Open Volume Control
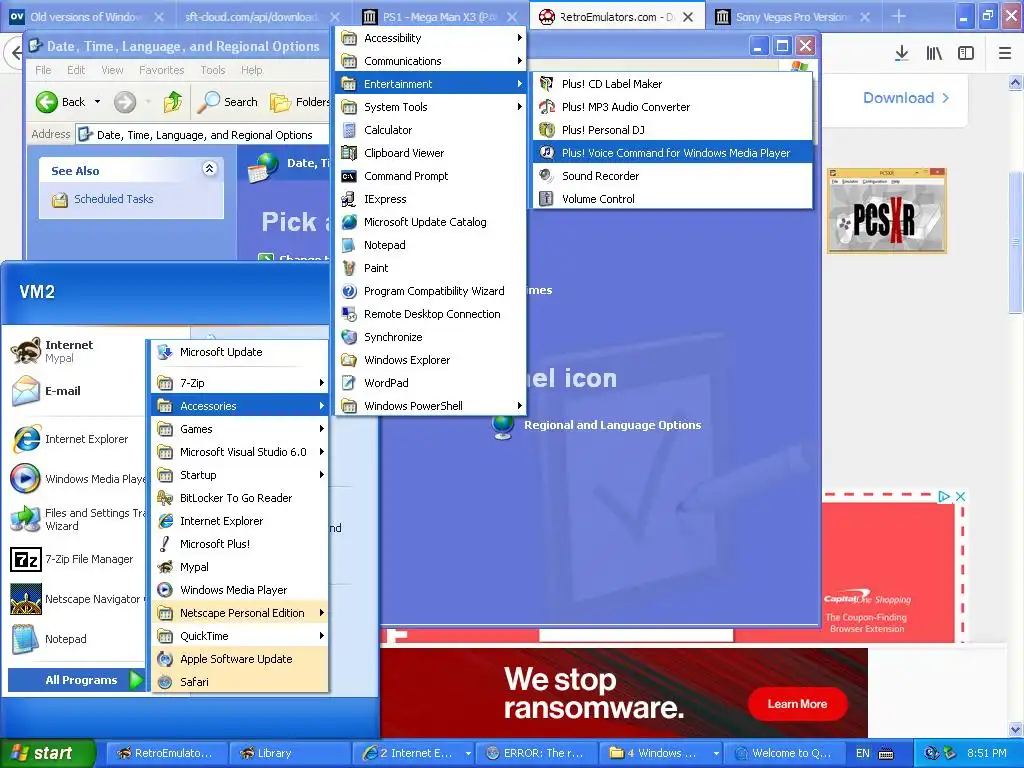This screenshot has width=1024, height=768. [x=673, y=199]
